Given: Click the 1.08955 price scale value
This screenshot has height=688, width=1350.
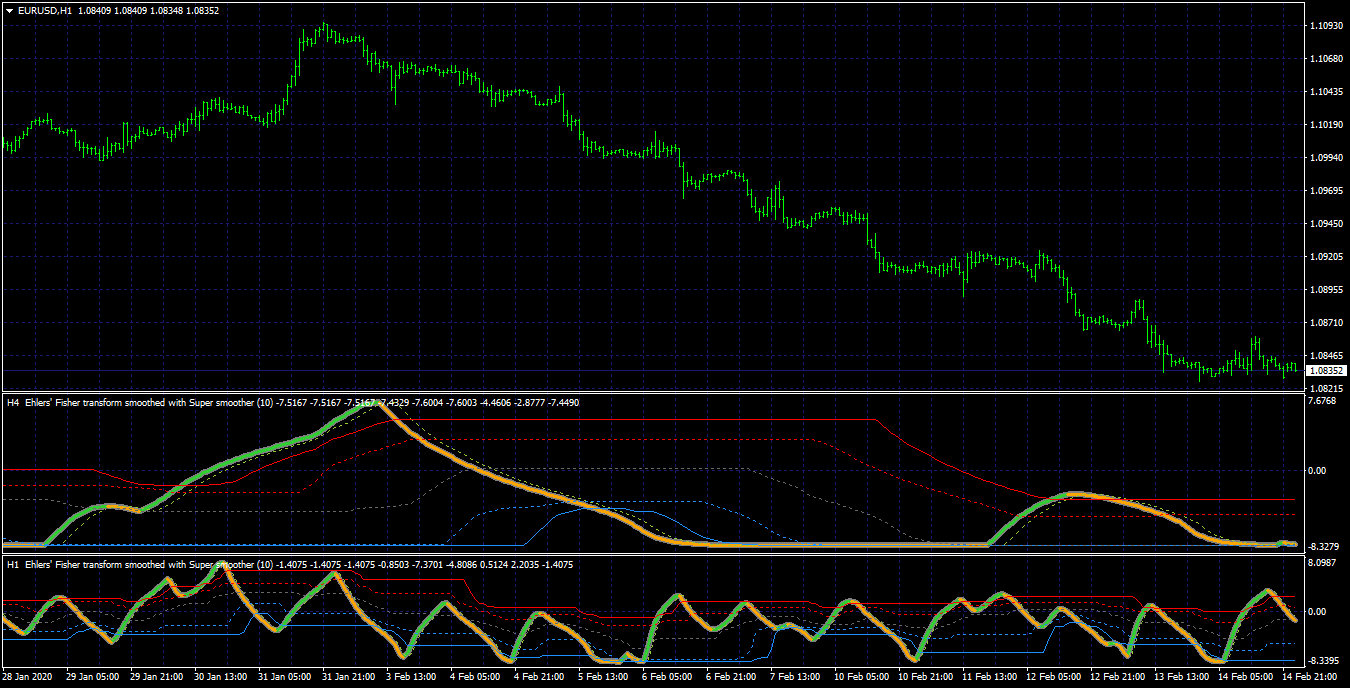Looking at the screenshot, I should pos(1325,290).
